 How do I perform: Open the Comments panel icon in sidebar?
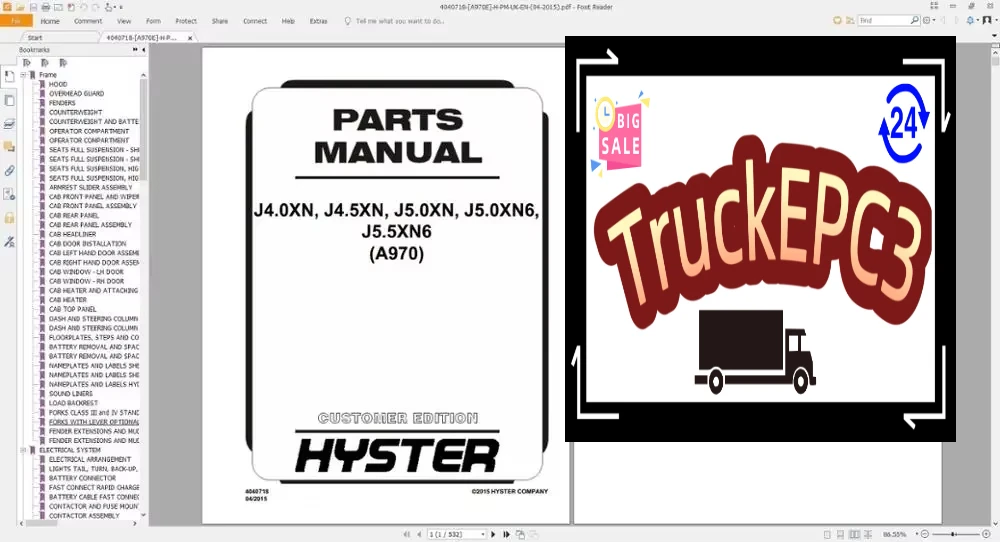point(9,147)
